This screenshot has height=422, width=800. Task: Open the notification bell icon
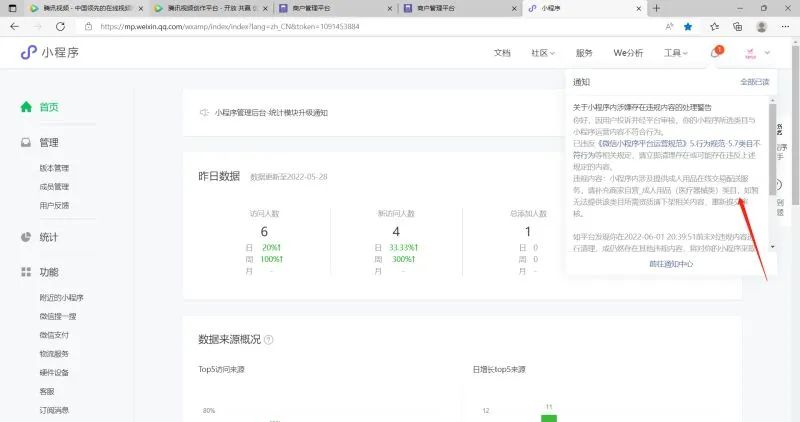click(x=715, y=52)
